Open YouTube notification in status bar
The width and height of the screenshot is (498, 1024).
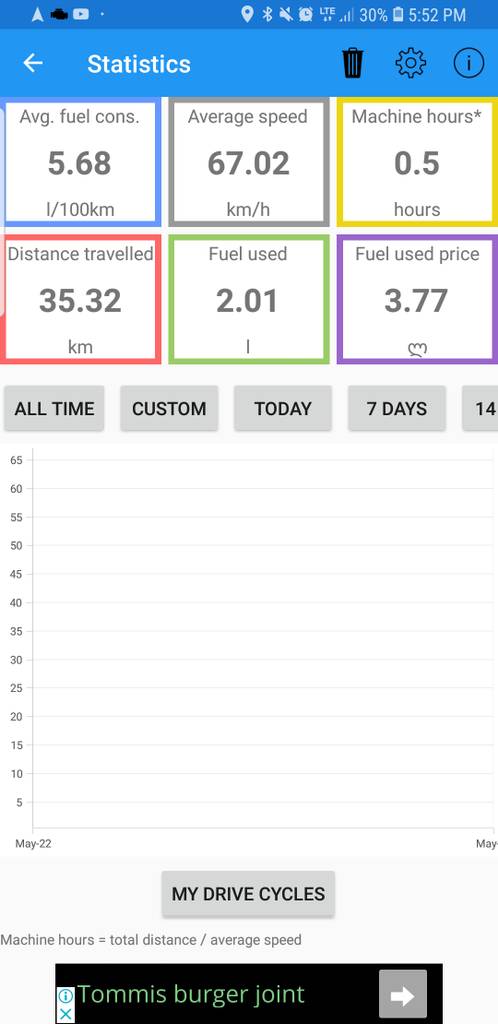81,14
